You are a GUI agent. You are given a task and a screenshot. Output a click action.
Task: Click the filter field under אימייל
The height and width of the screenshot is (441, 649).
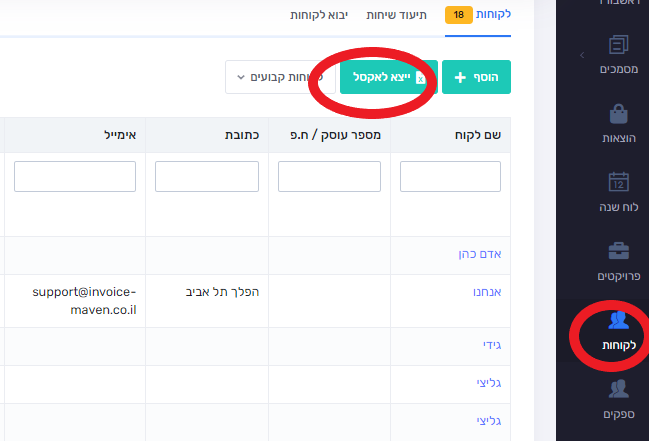point(75,177)
